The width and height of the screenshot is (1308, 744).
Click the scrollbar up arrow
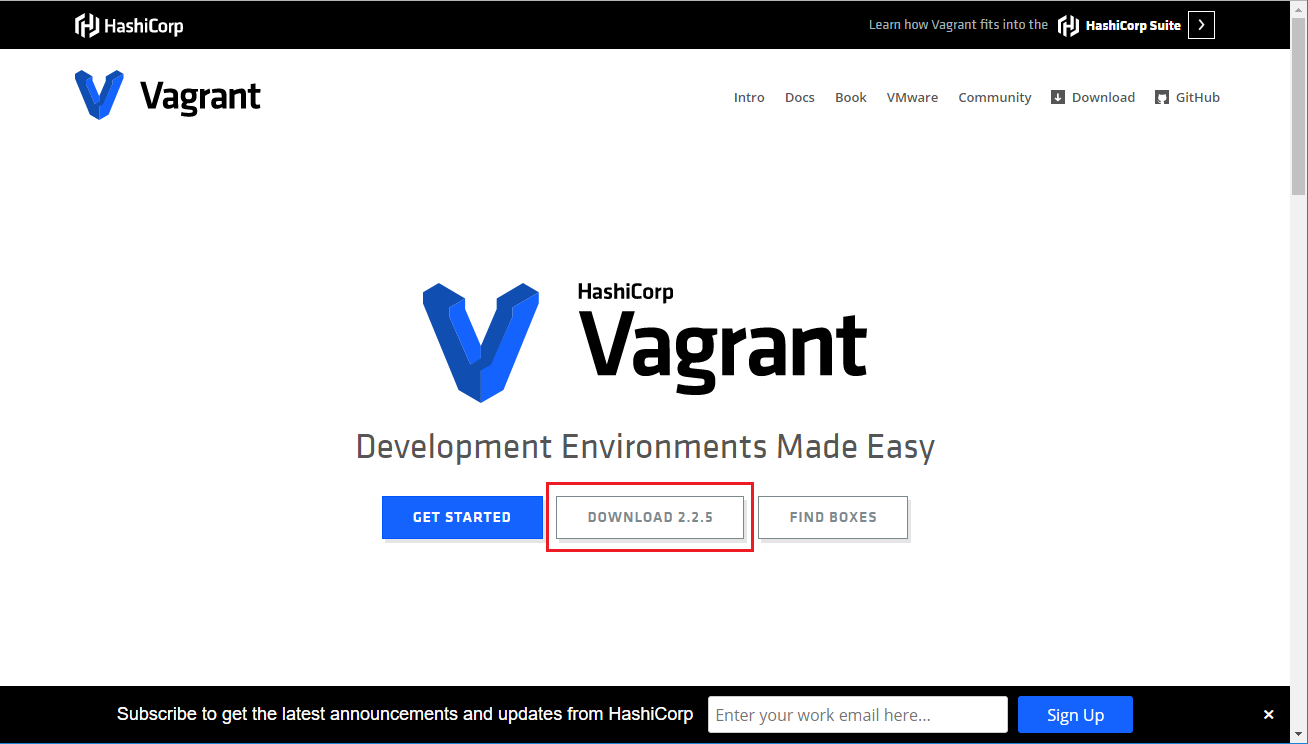tap(1298, 8)
